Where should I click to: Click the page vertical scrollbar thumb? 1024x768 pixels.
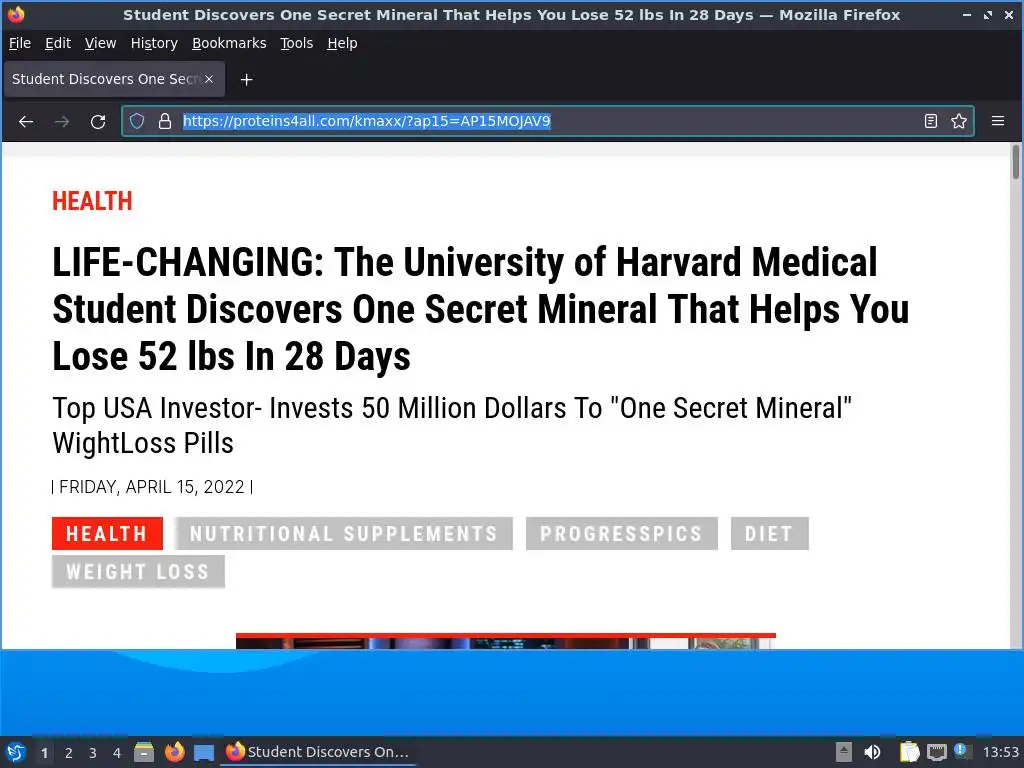click(x=1016, y=162)
